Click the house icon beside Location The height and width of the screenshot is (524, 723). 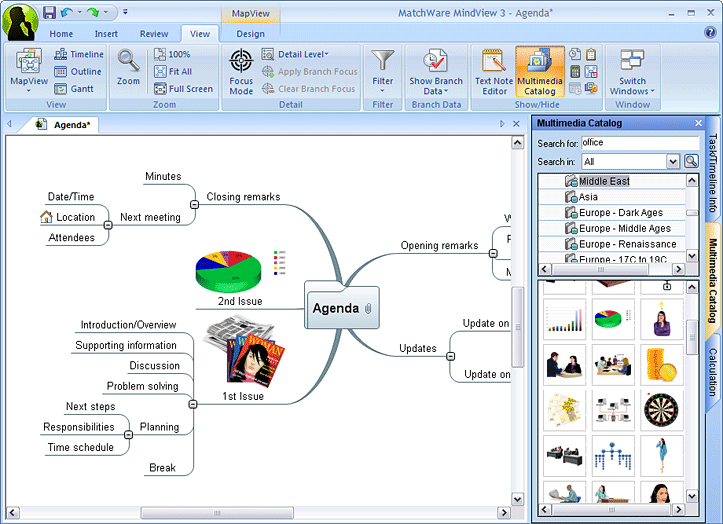46,217
